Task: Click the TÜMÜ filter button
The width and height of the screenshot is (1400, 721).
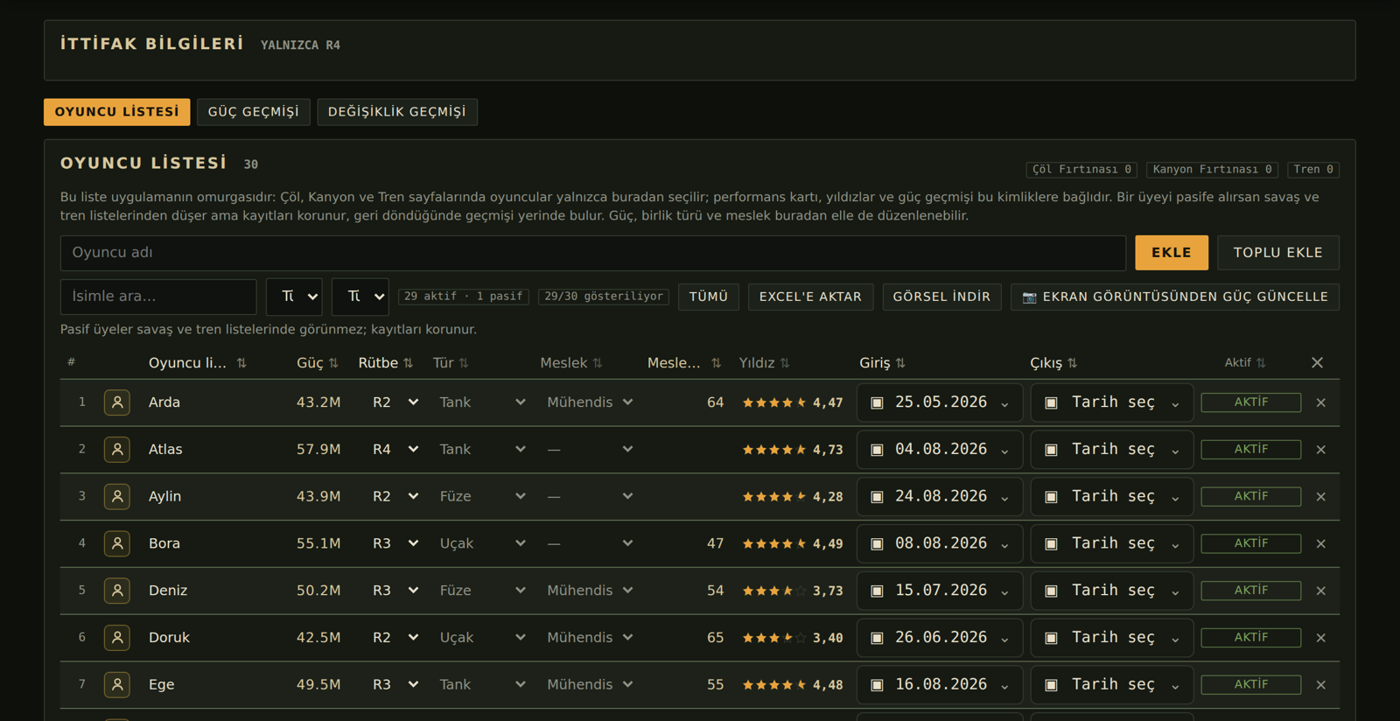Action: (x=708, y=296)
